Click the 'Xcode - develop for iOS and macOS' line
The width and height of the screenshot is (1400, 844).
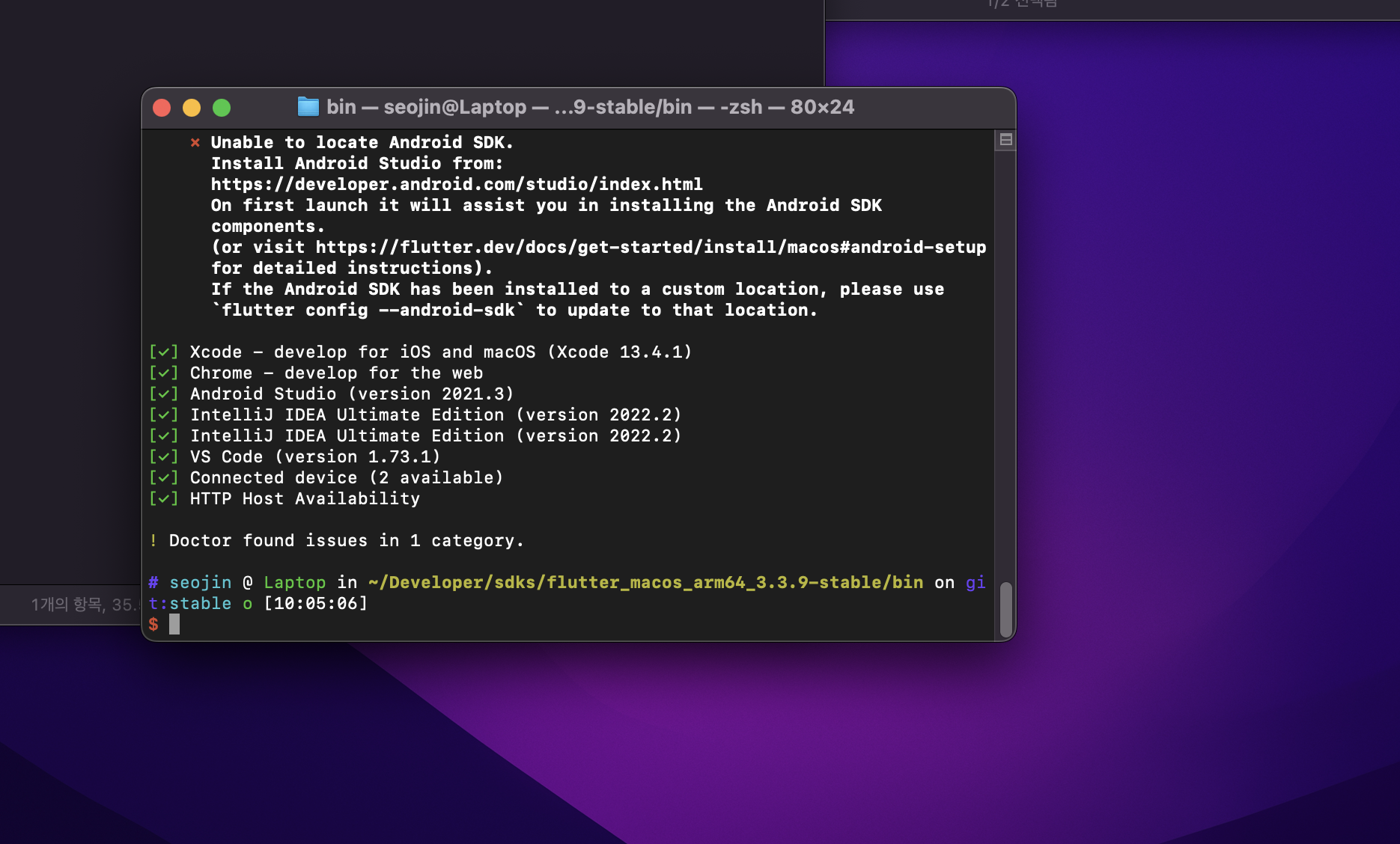441,352
